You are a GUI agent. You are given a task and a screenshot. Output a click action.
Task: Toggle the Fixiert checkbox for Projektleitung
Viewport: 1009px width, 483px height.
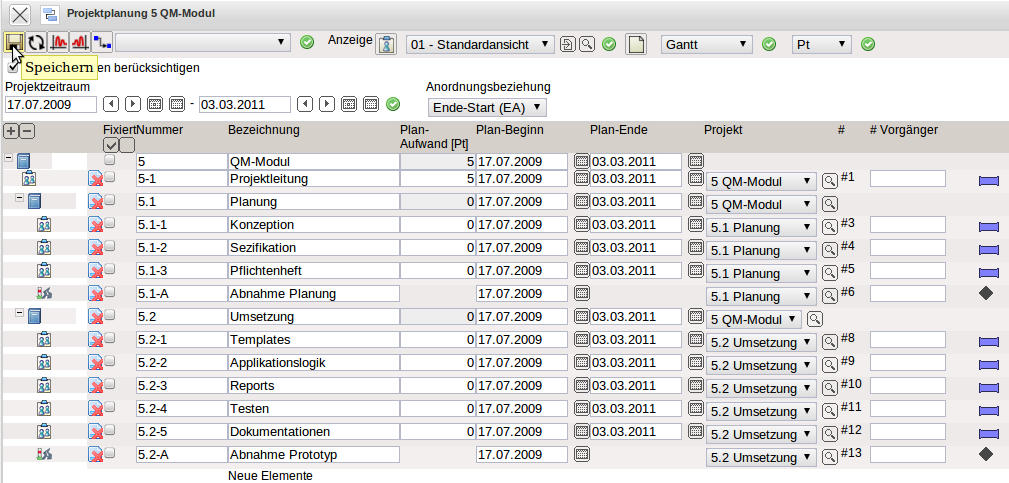[109, 176]
